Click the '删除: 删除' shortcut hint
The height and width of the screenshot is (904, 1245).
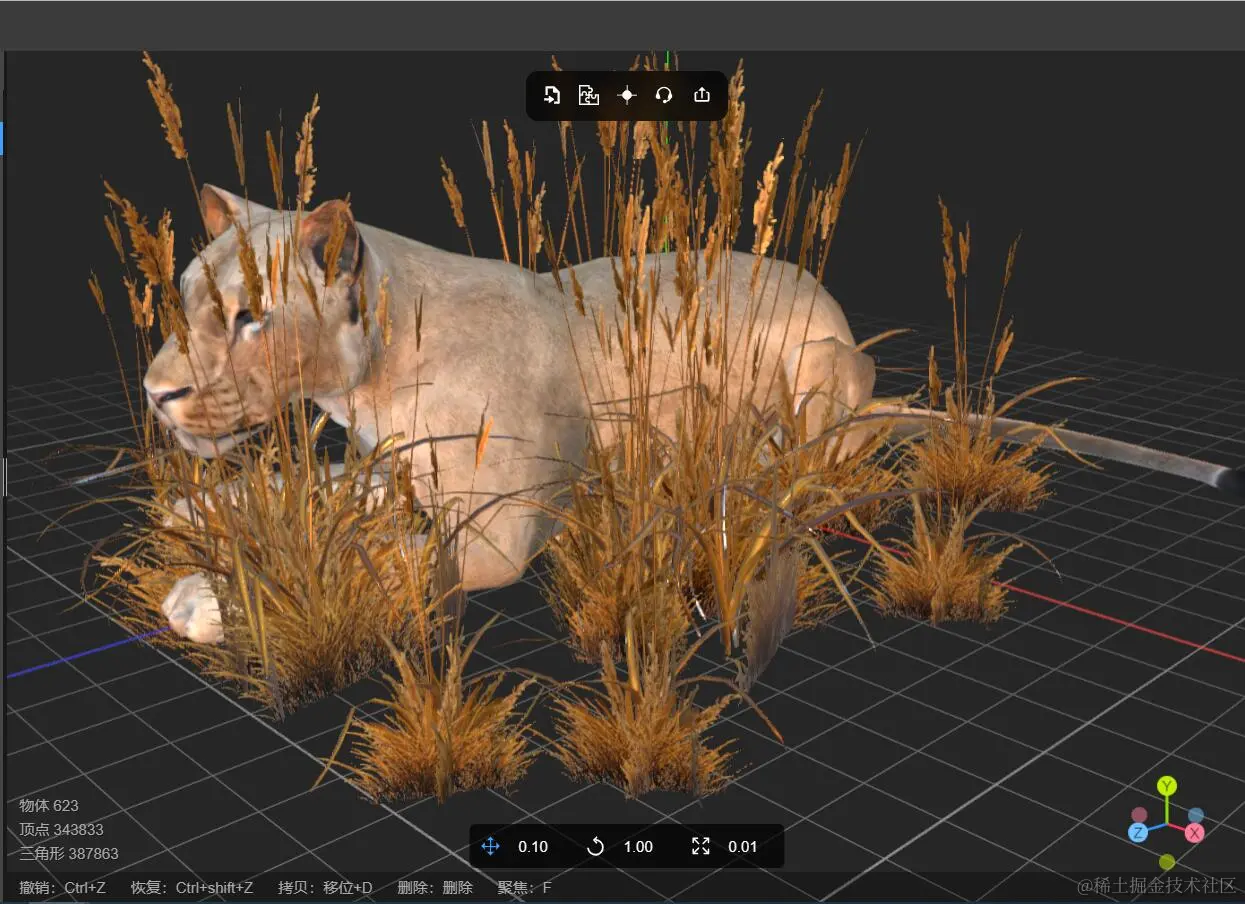coord(435,887)
